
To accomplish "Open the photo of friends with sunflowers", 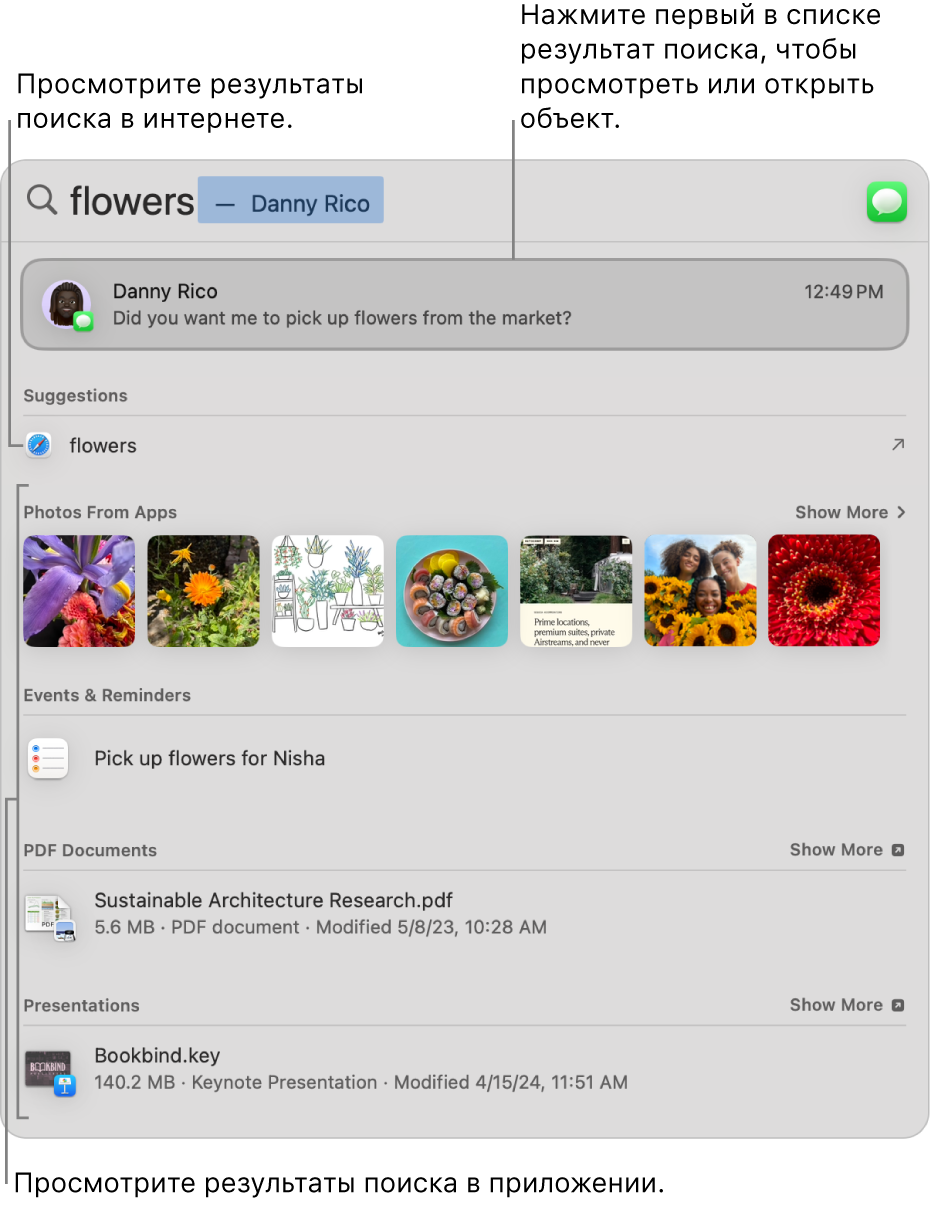I will pyautogui.click(x=700, y=591).
